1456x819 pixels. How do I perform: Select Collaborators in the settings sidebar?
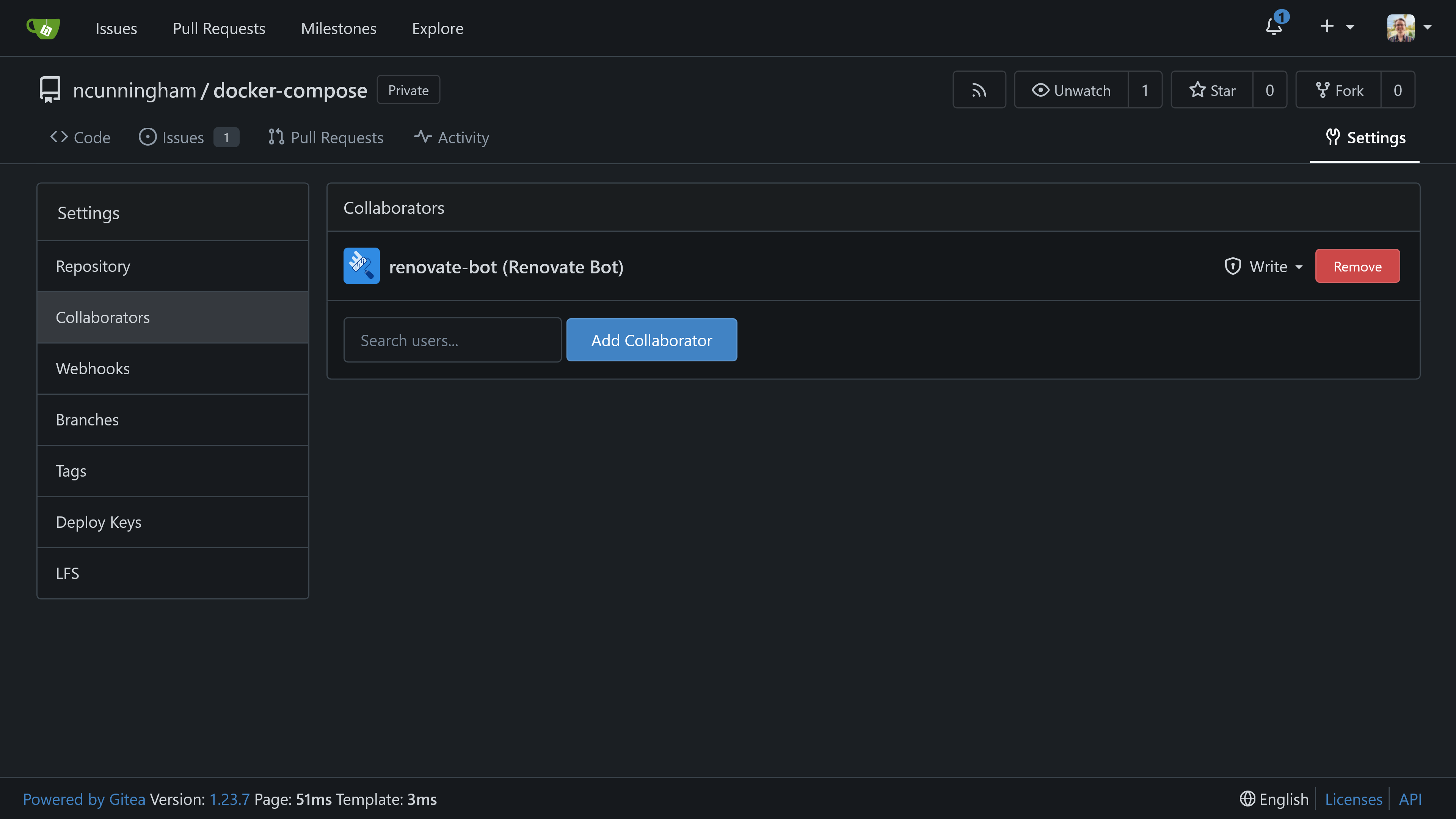pyautogui.click(x=173, y=318)
